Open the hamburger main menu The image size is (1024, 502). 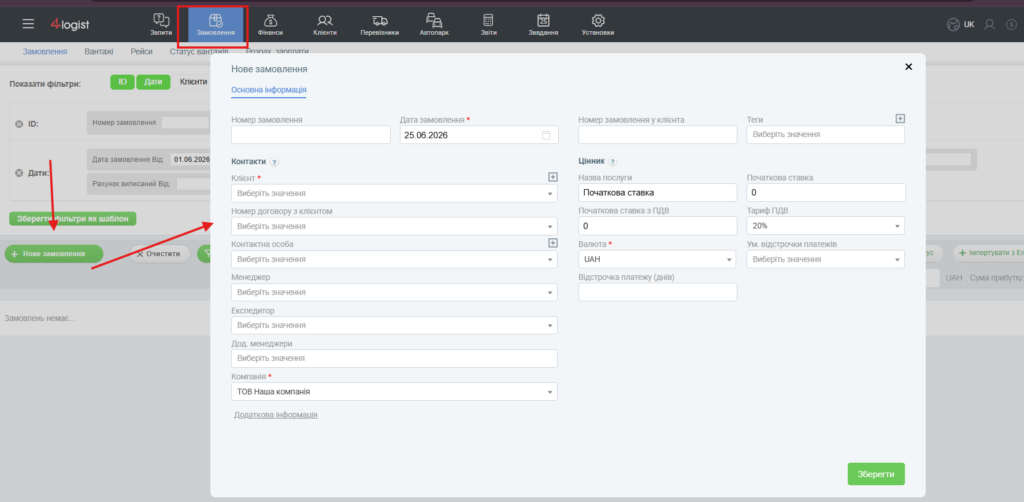(28, 24)
